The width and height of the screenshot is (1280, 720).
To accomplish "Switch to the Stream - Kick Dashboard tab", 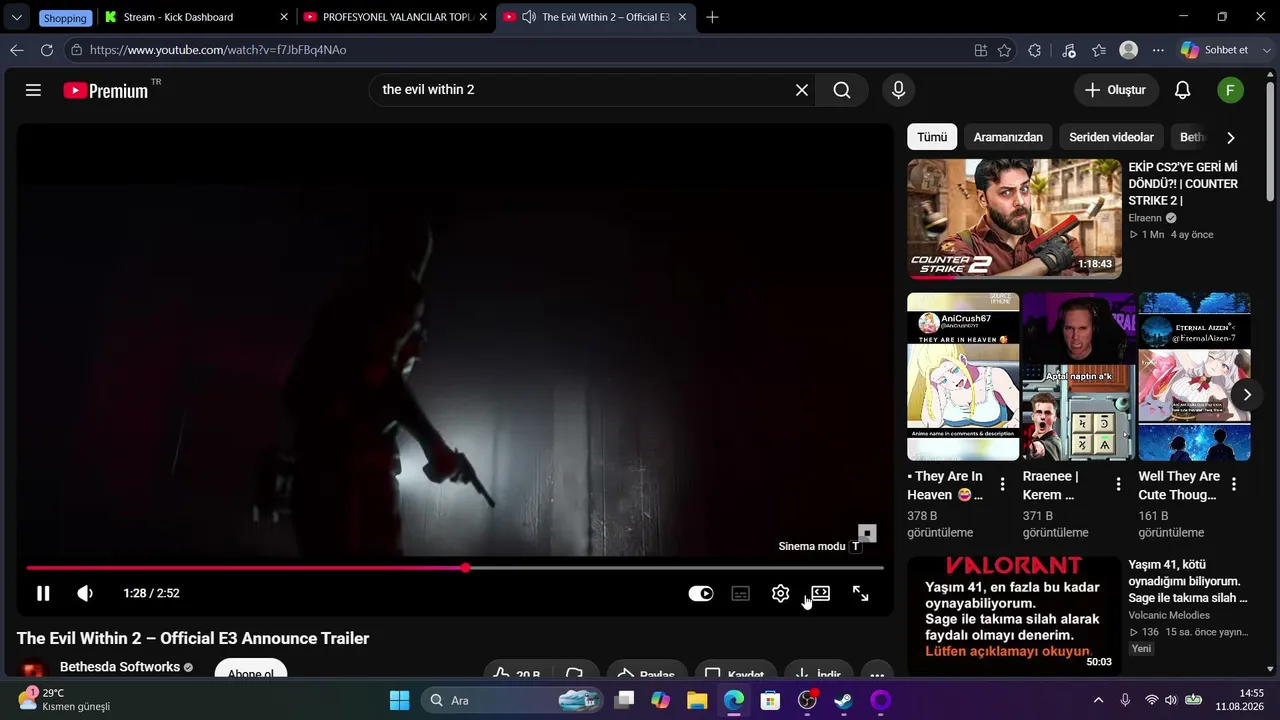I will coord(195,17).
